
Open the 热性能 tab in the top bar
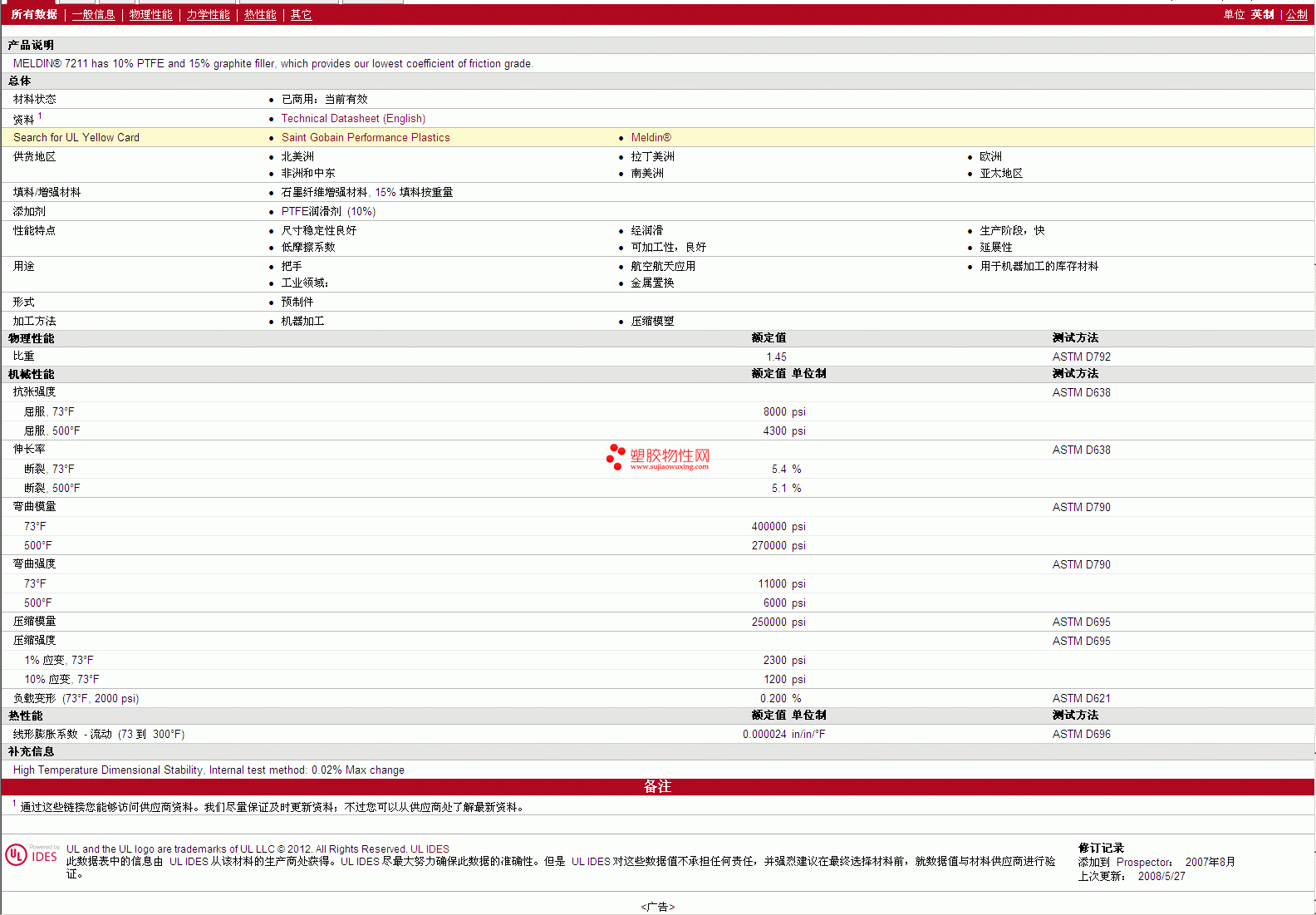260,15
